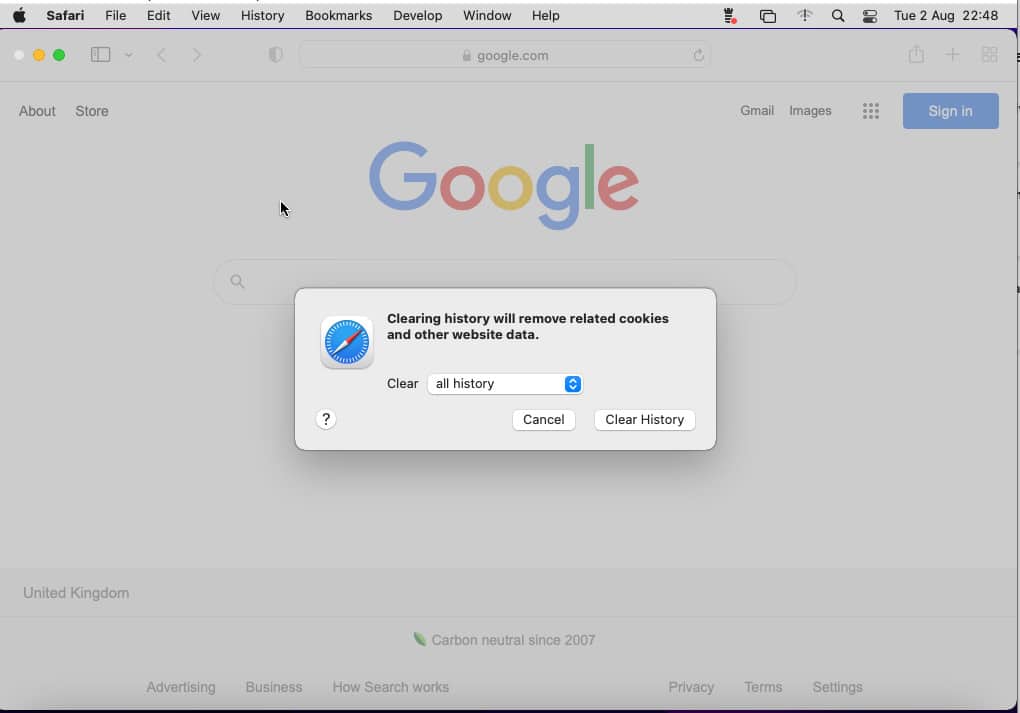This screenshot has height=713, width=1020.
Task: Open the privacy report shield icon
Action: (276, 55)
